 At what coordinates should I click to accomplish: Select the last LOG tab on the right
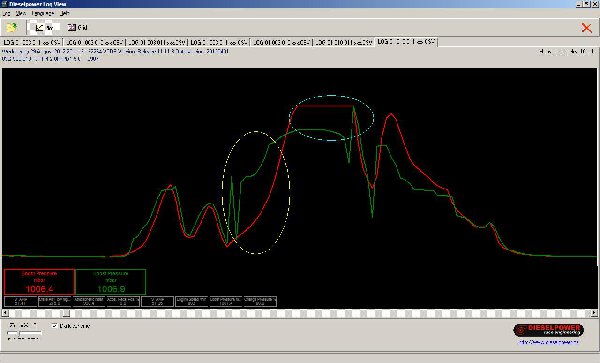407,42
